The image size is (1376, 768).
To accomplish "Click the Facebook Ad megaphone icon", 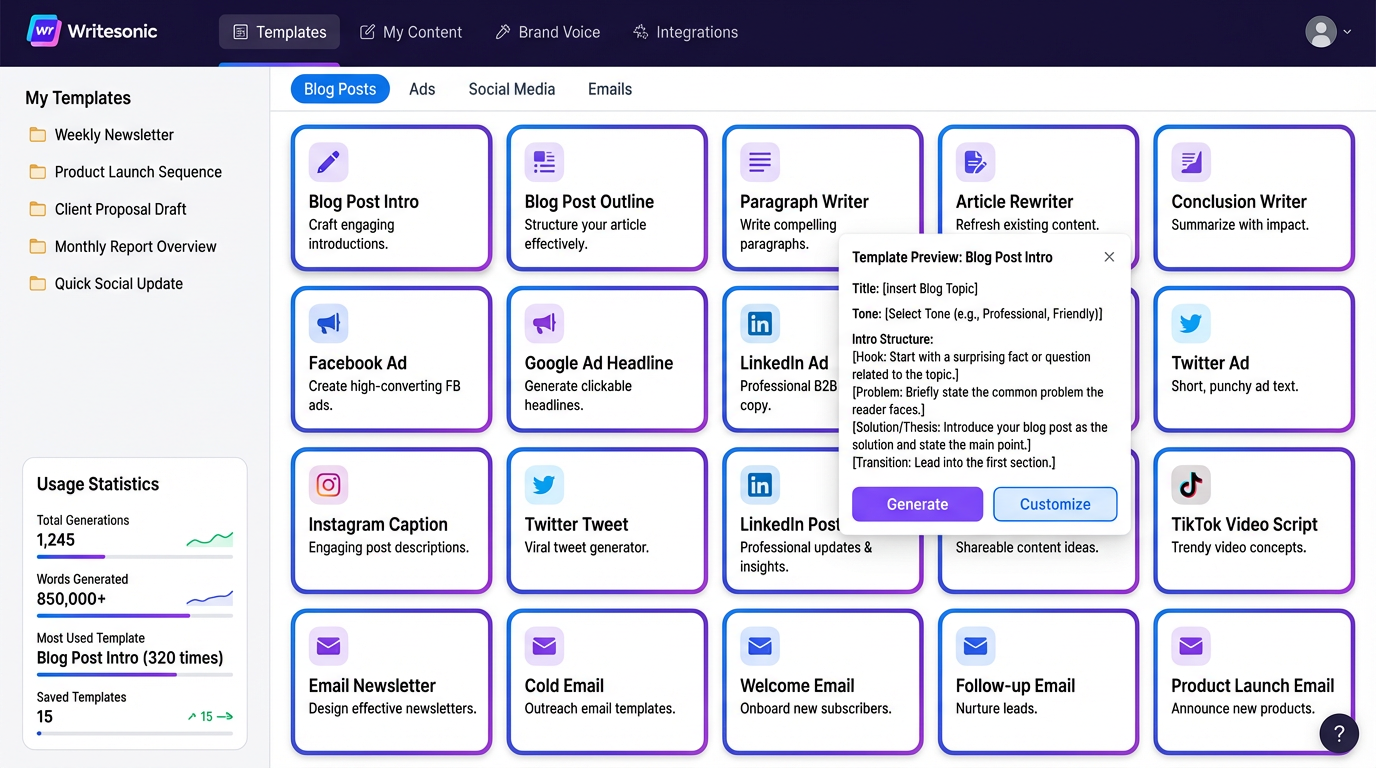I will click(328, 323).
